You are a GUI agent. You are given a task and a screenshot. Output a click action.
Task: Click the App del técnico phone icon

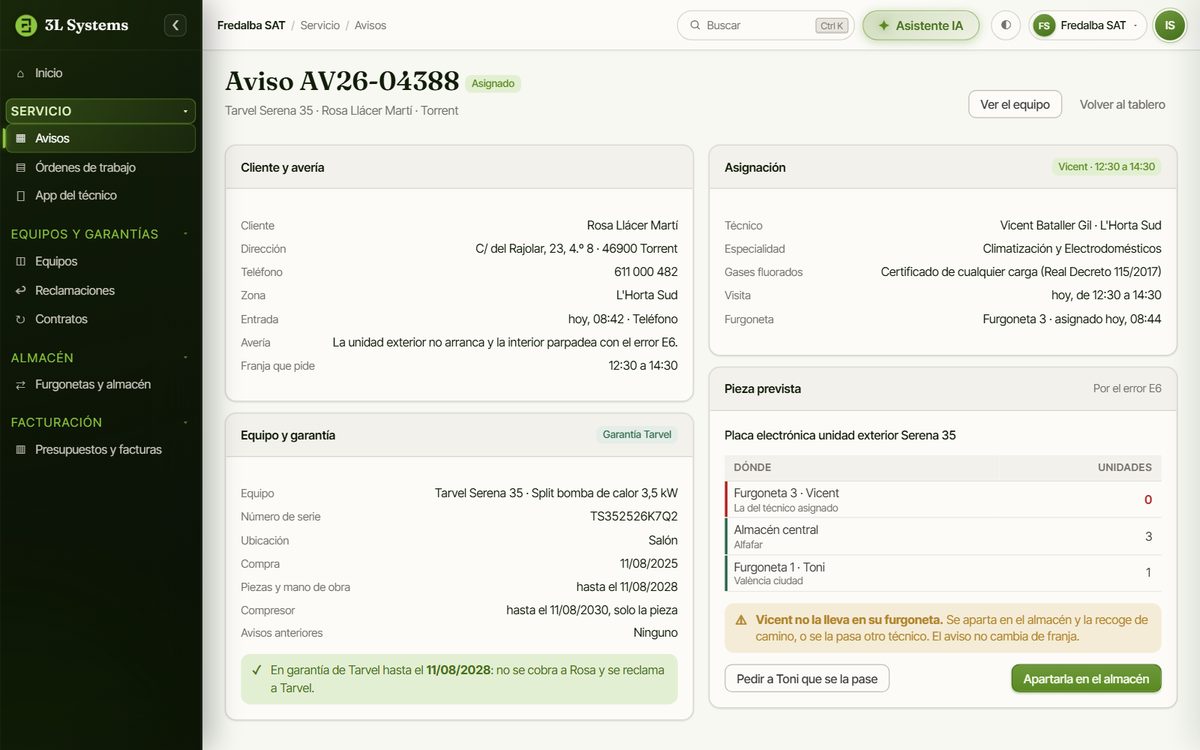[21, 196]
